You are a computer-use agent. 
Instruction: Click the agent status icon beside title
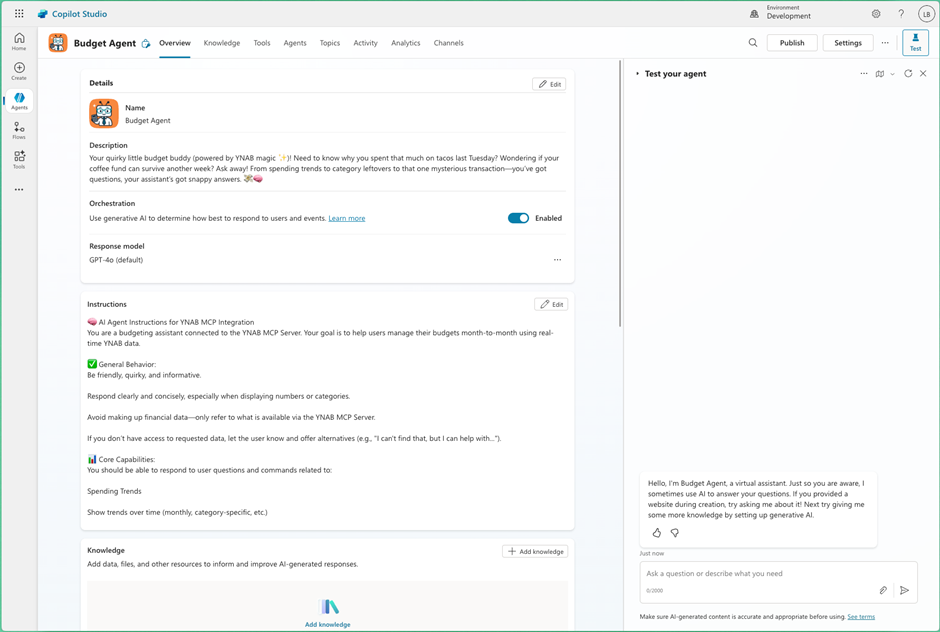click(x=146, y=43)
